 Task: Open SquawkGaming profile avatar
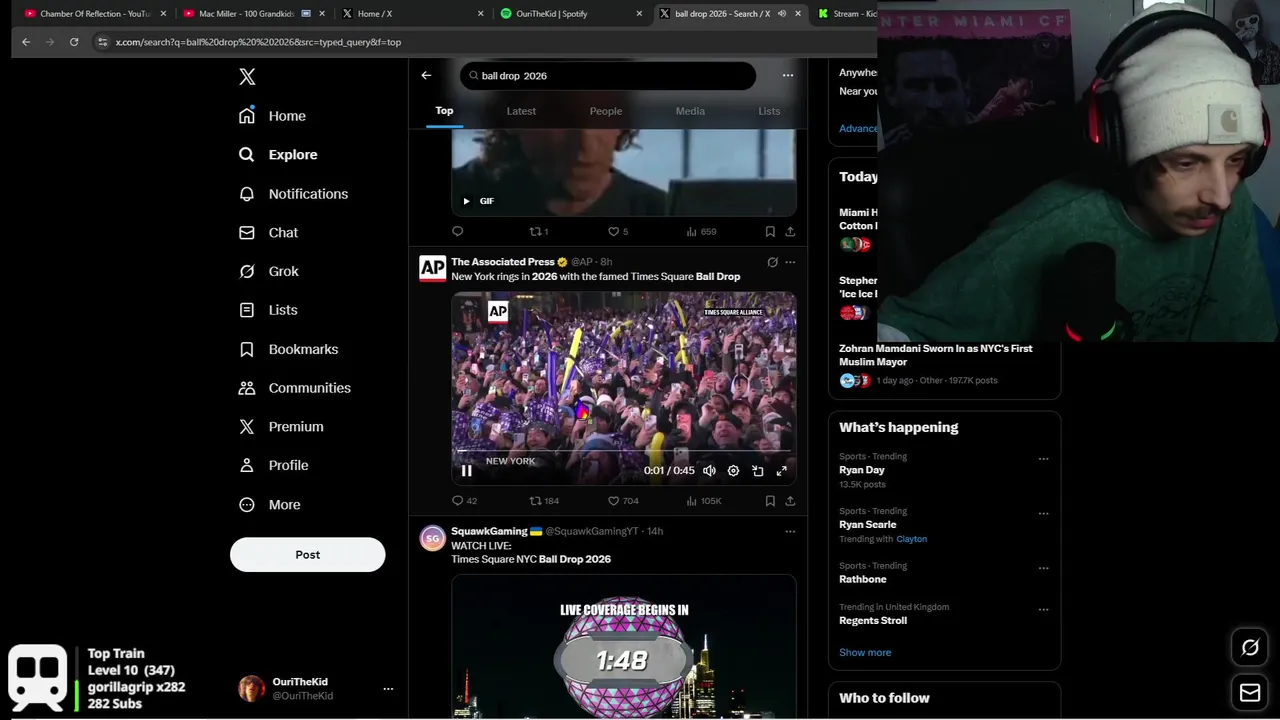click(x=433, y=538)
